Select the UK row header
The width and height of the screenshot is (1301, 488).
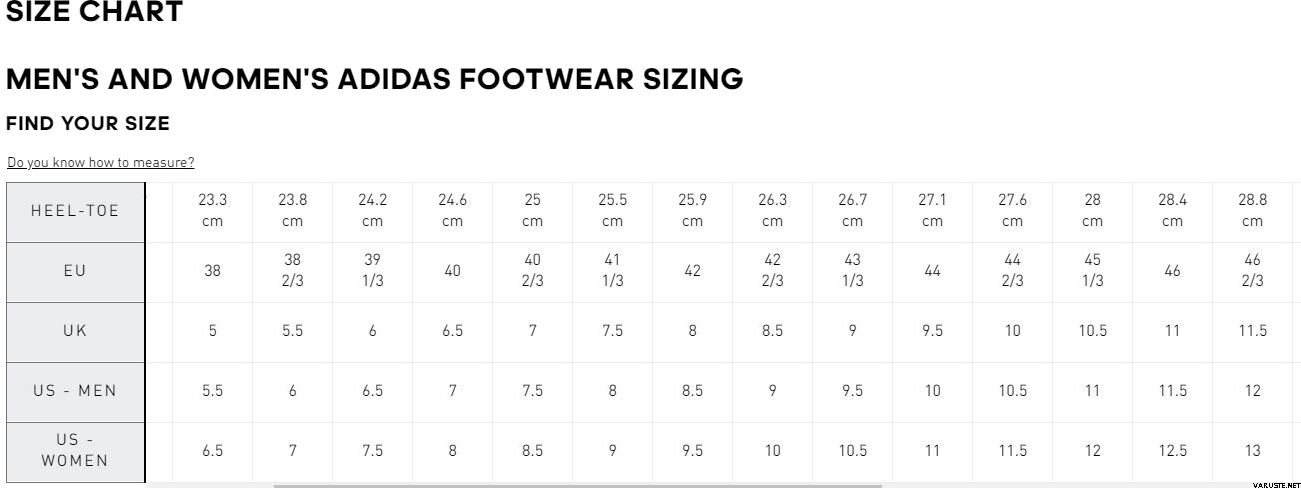click(x=75, y=331)
